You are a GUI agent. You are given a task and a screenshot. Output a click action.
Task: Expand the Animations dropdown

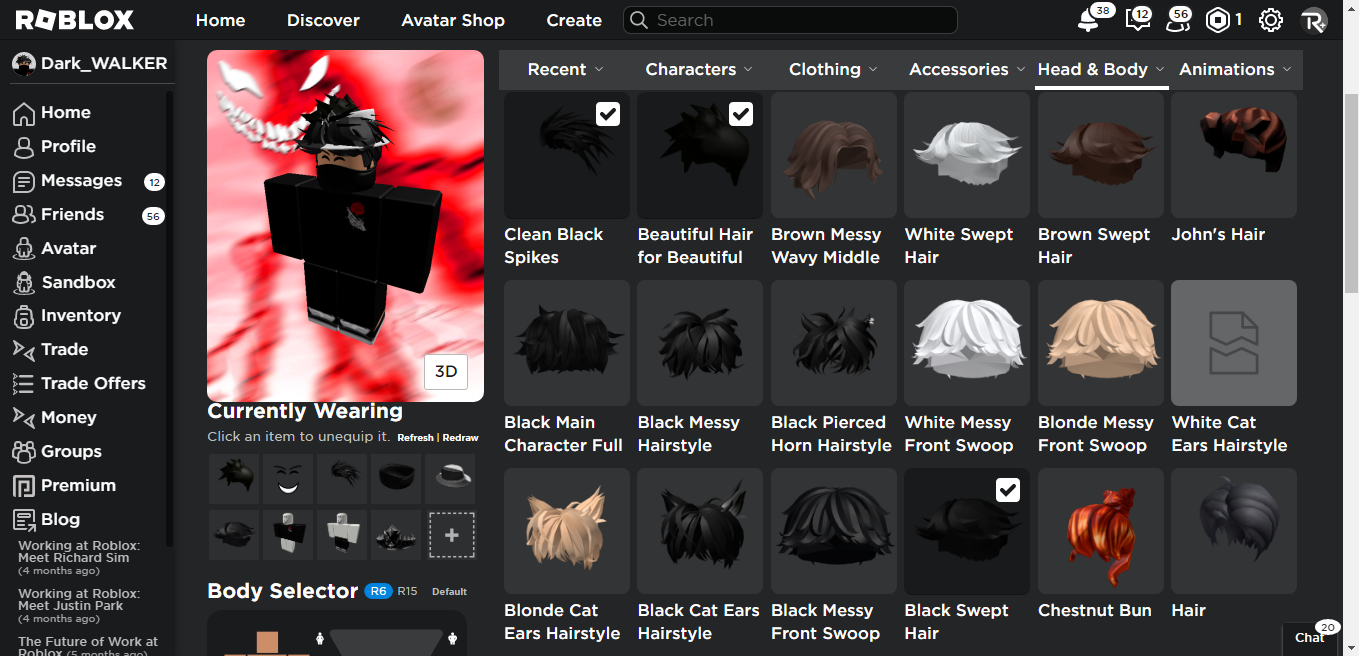(1235, 69)
